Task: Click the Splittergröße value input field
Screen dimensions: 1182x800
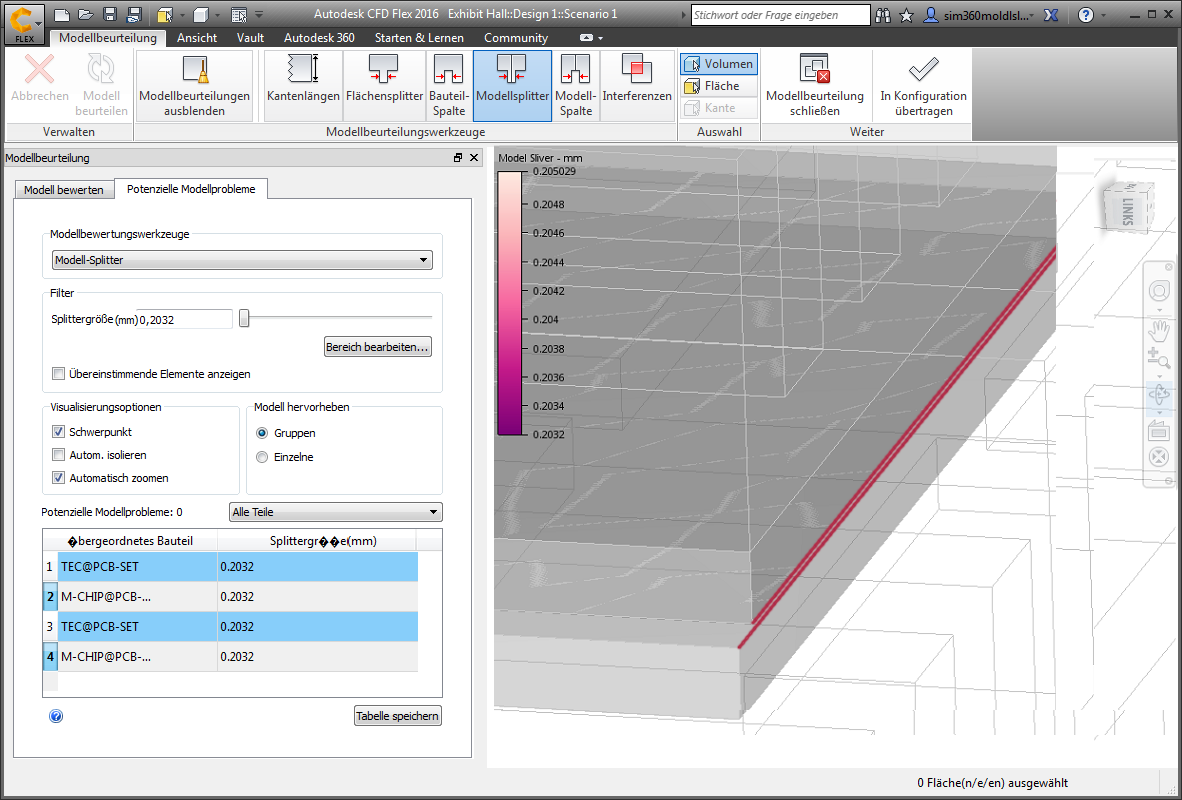Action: (184, 319)
